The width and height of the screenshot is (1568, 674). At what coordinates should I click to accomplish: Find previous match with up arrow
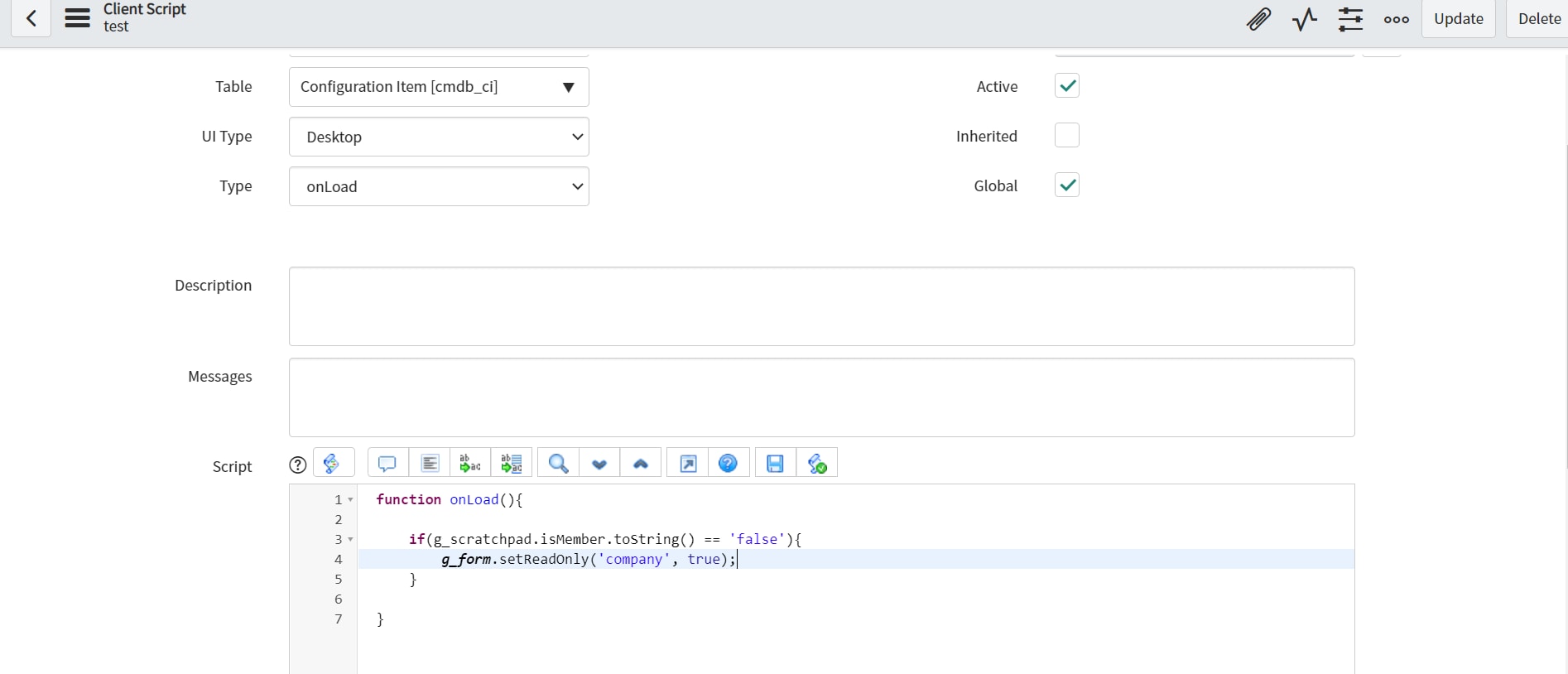point(641,463)
